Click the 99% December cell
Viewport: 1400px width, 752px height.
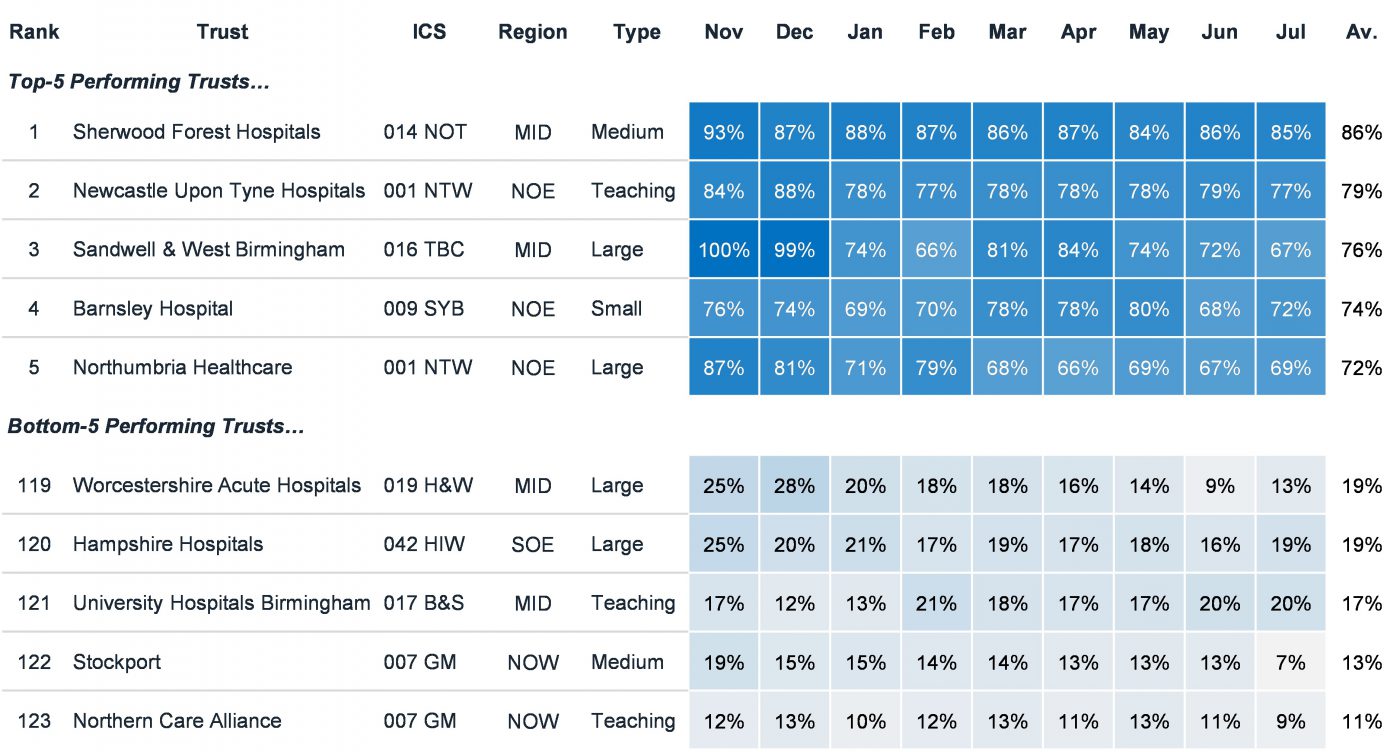pyautogui.click(x=795, y=250)
